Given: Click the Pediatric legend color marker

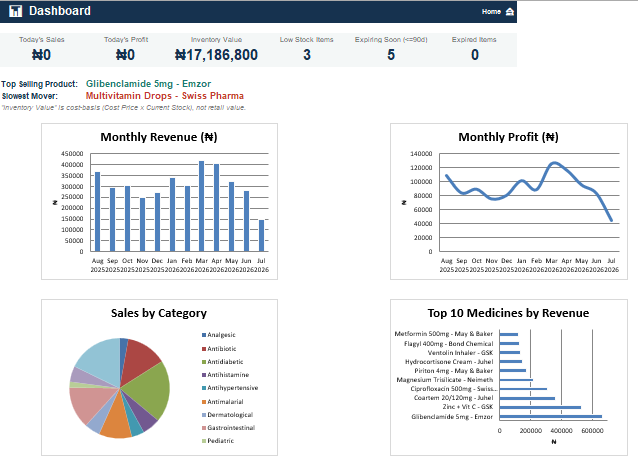Looking at the screenshot, I should click(x=204, y=441).
